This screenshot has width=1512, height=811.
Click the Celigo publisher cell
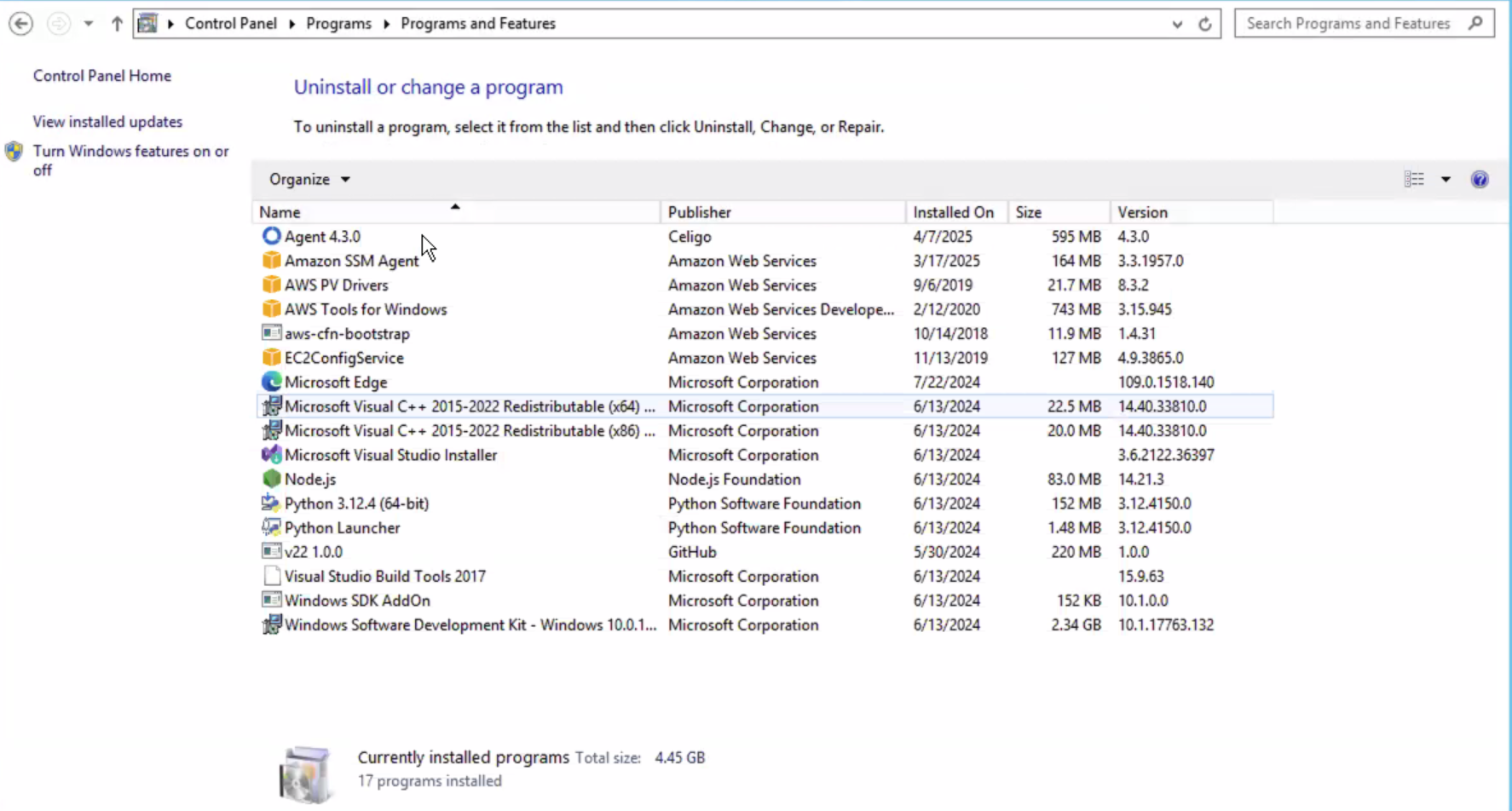[x=690, y=237]
